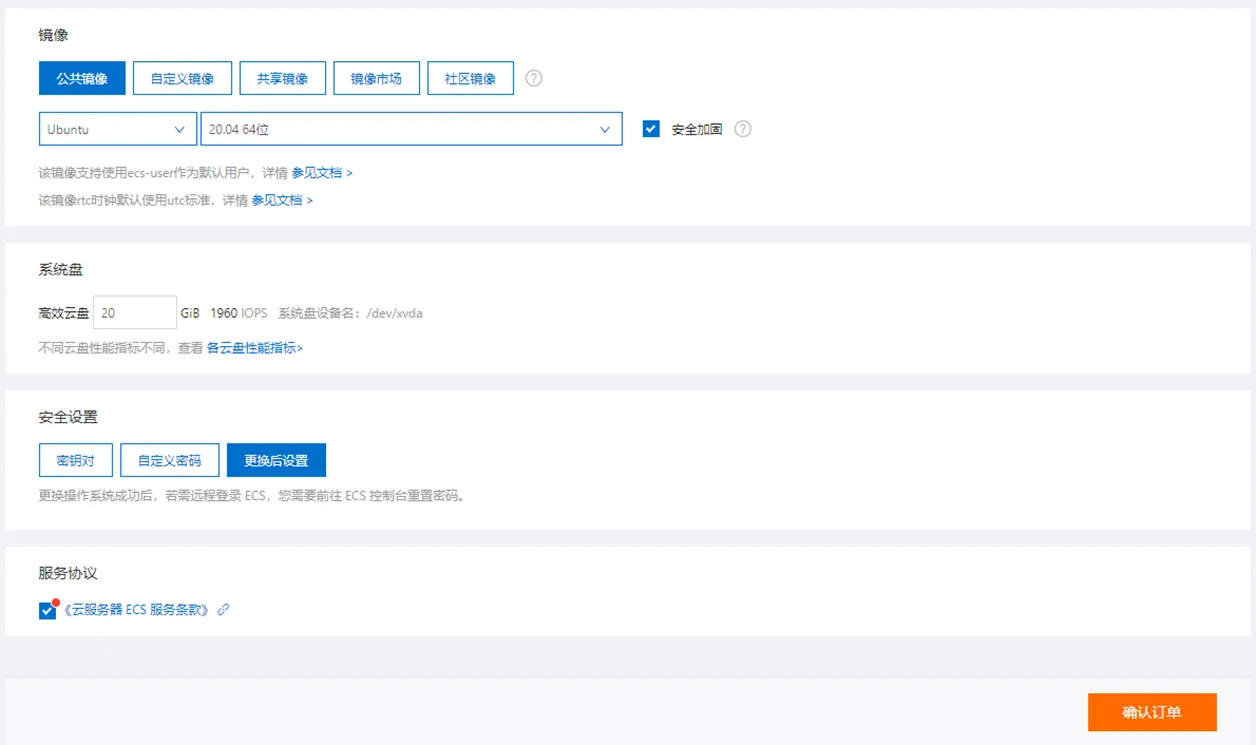Click link icon after 服务条款
The height and width of the screenshot is (745, 1256).
click(223, 609)
